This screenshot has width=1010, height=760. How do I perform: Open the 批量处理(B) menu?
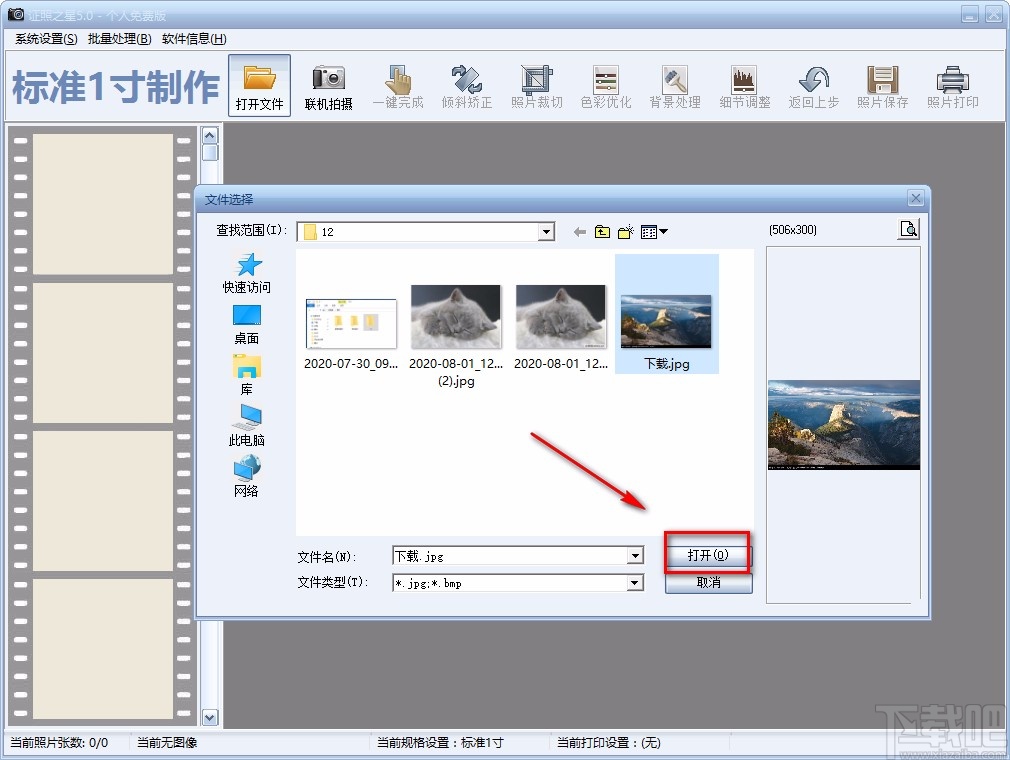[x=119, y=39]
